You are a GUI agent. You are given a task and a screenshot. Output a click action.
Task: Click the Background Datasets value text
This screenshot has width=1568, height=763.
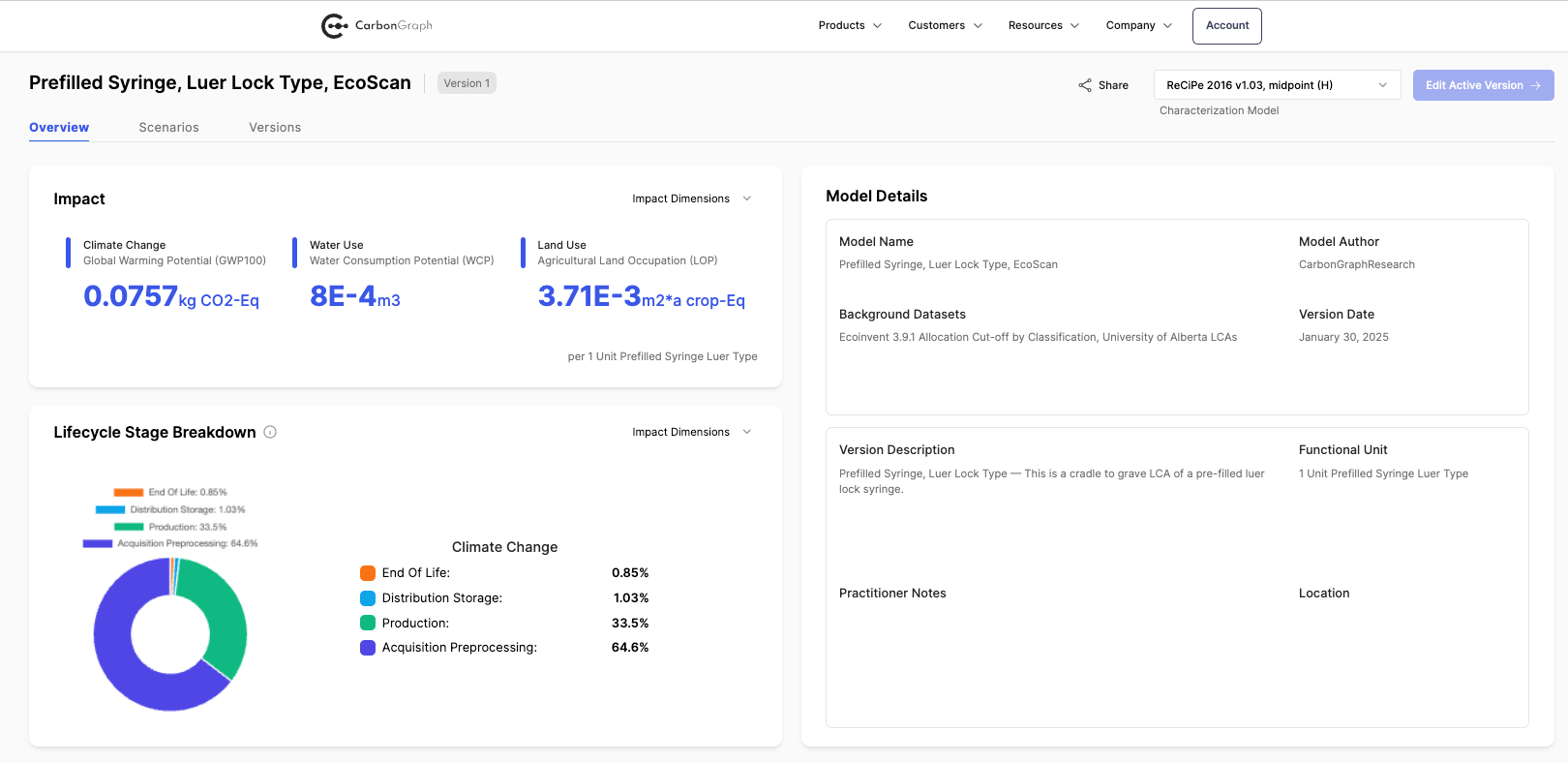click(x=1038, y=337)
